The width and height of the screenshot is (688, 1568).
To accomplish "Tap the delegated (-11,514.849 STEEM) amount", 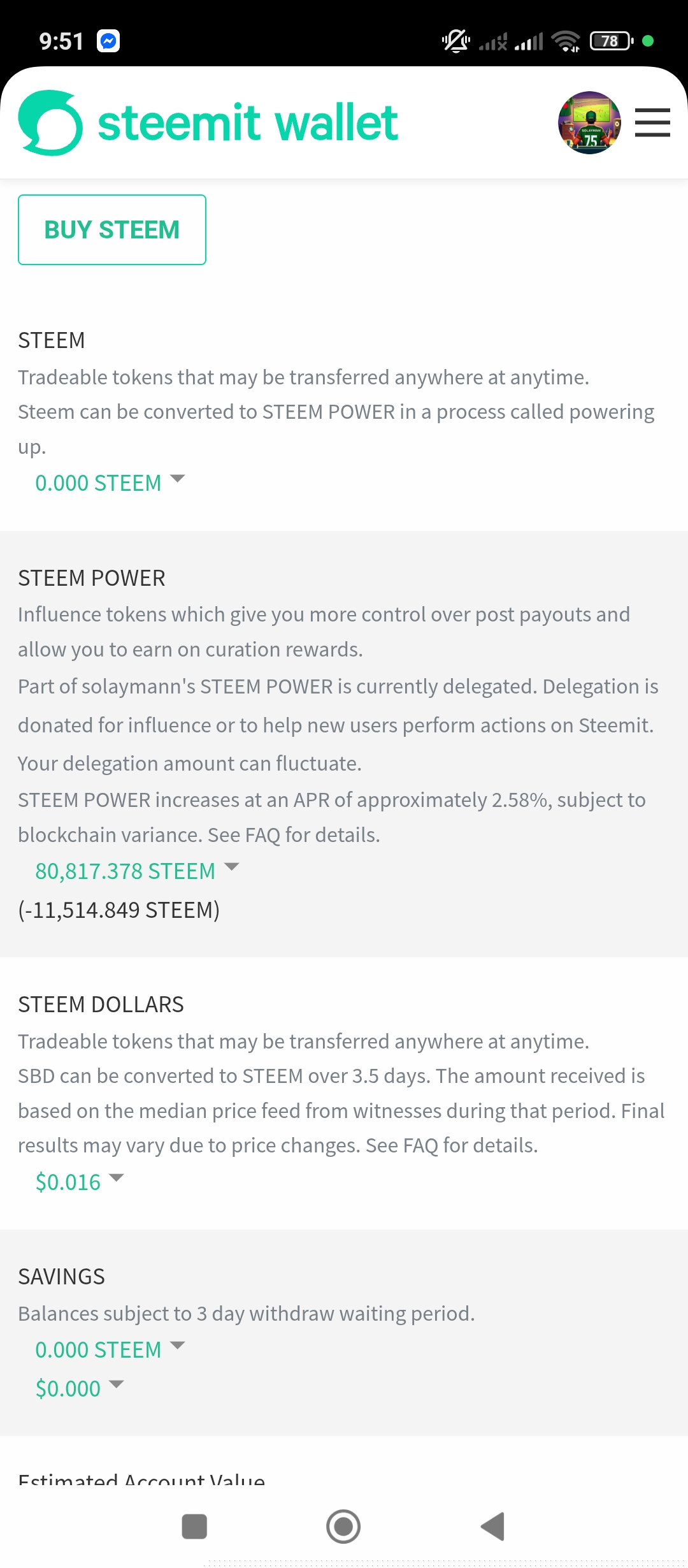I will (x=119, y=910).
